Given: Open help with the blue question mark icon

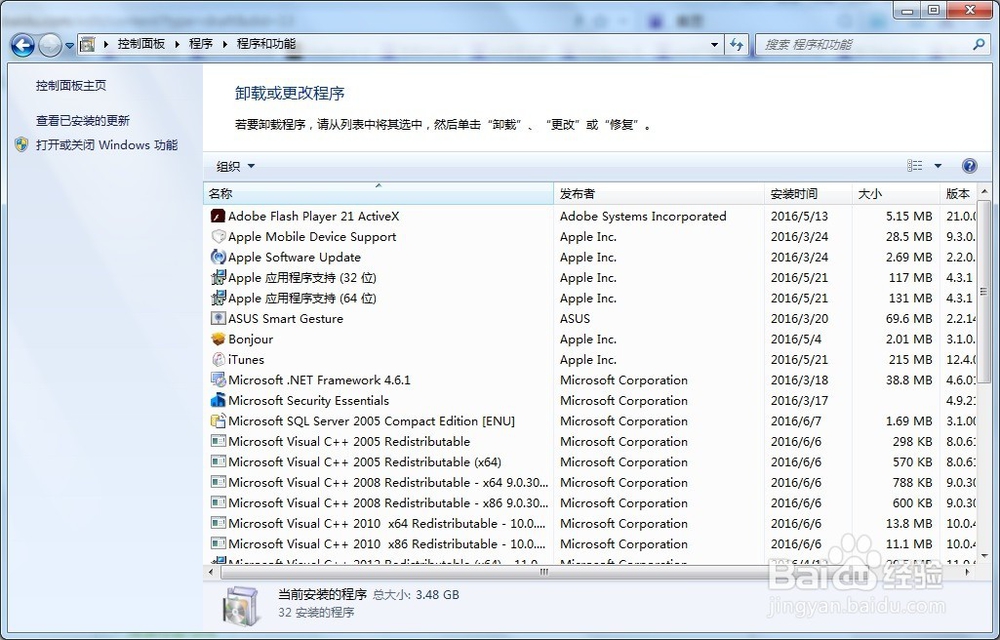Looking at the screenshot, I should pyautogui.click(x=969, y=166).
